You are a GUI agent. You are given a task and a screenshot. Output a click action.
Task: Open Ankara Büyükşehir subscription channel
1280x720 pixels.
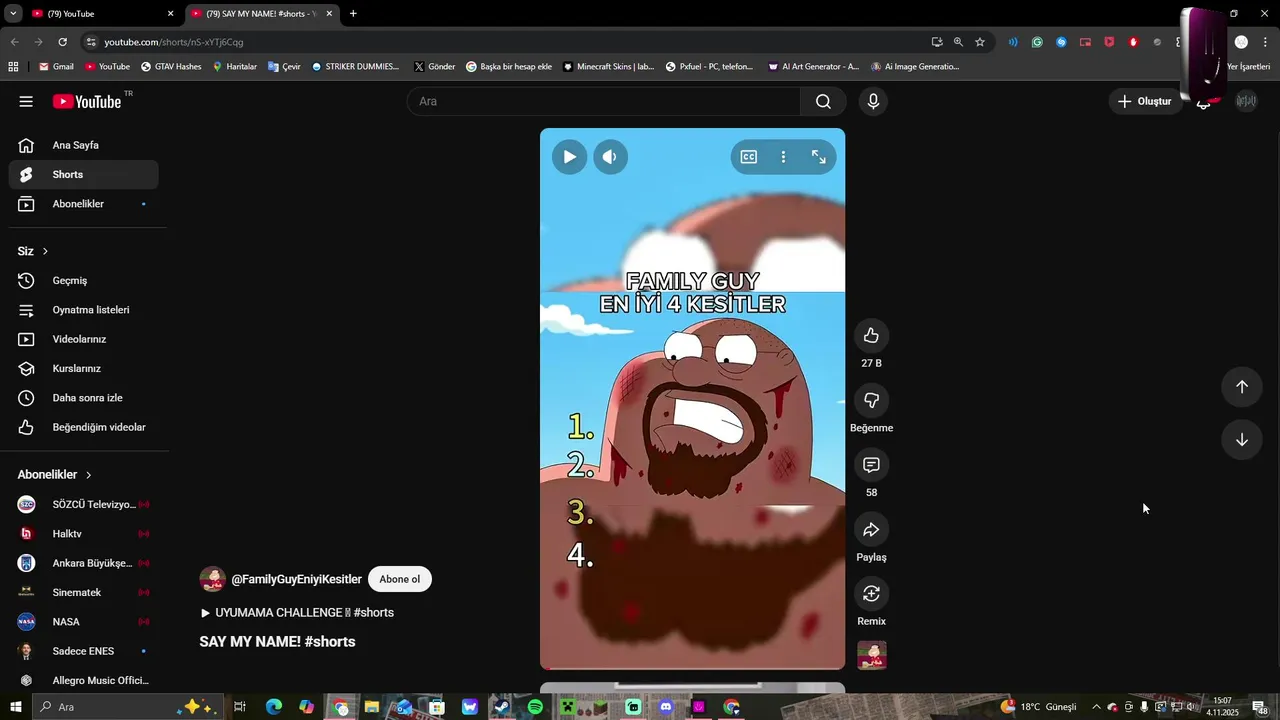click(x=84, y=563)
